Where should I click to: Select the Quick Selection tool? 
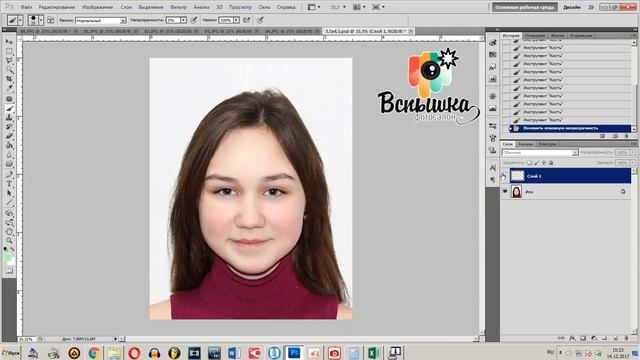[x=9, y=70]
